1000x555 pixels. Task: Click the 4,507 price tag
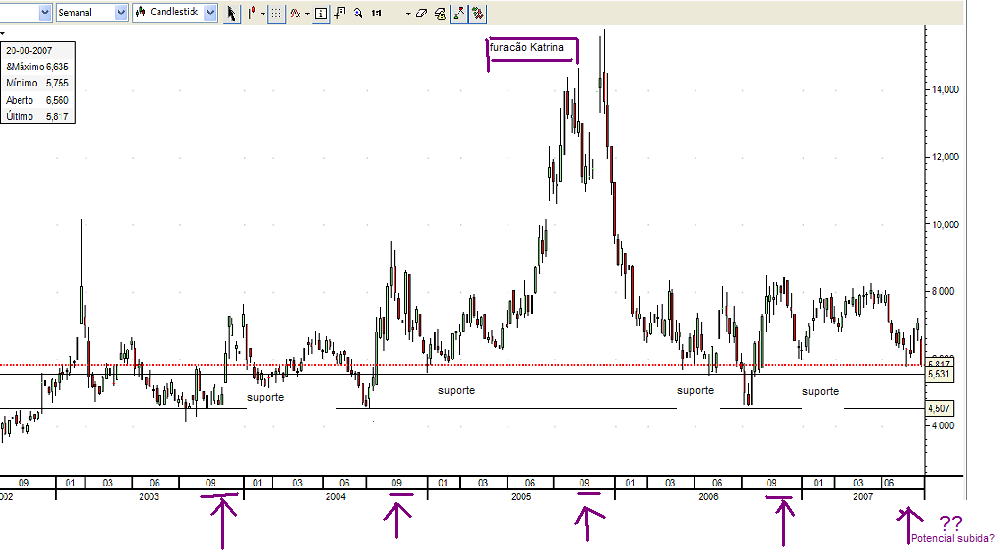(x=939, y=408)
